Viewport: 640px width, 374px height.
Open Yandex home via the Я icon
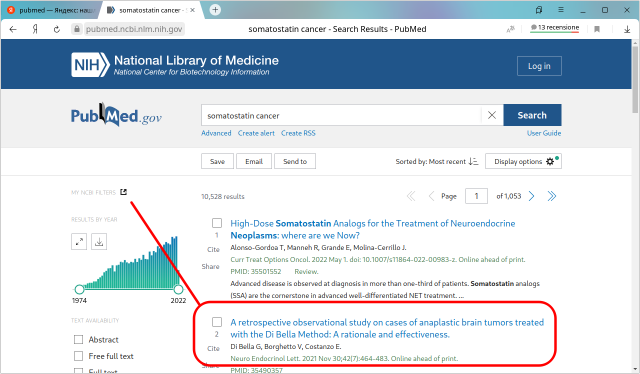36,29
